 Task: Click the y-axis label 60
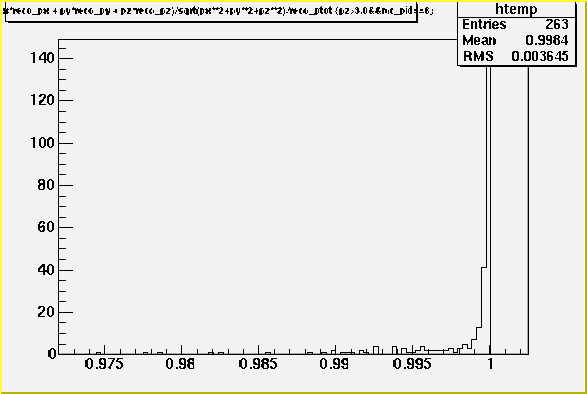click(46, 227)
